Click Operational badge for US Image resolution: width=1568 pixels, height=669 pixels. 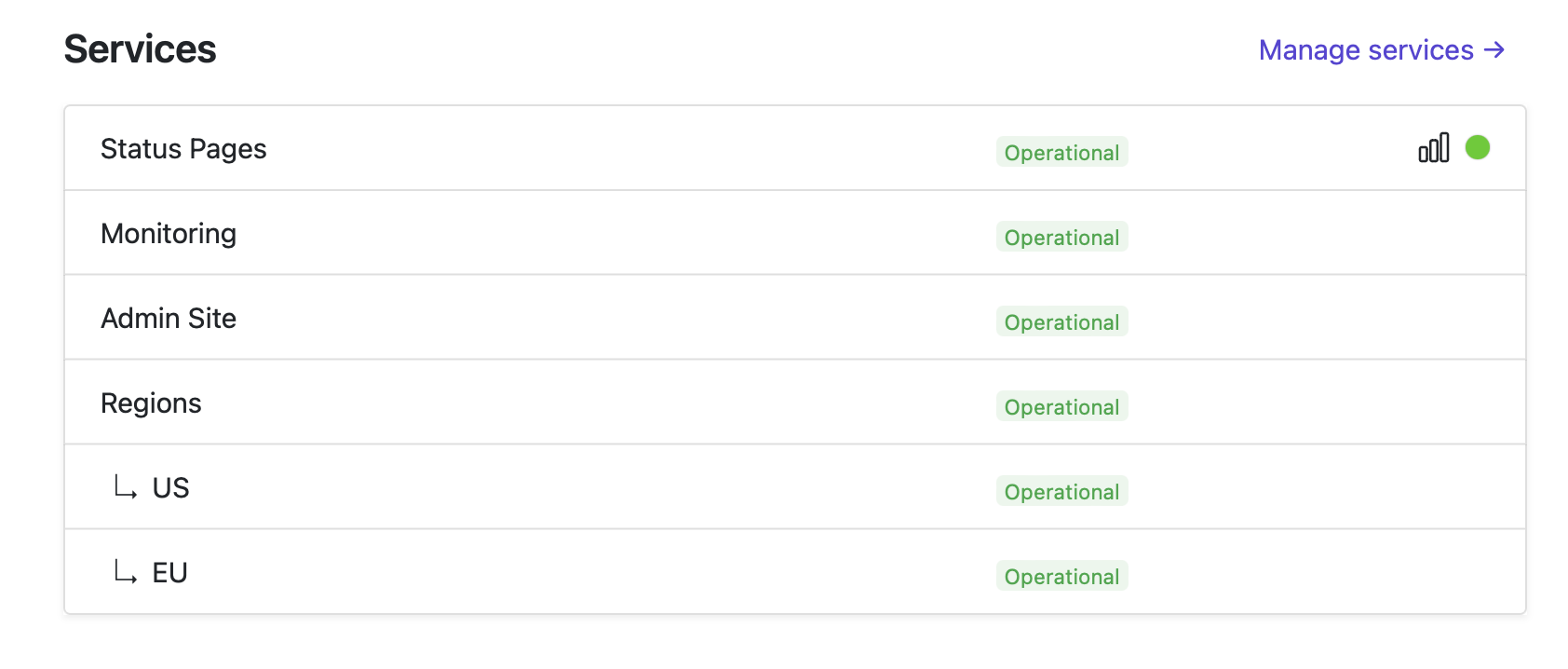[x=1061, y=491]
